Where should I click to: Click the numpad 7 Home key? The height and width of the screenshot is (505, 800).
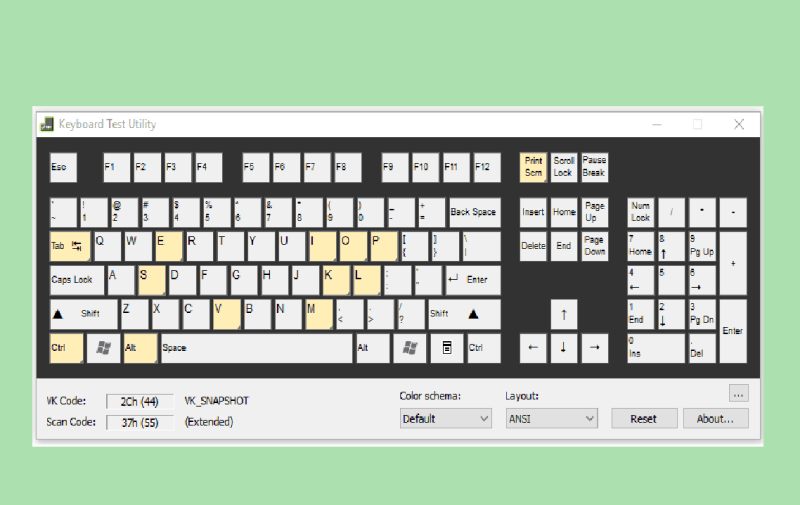tap(640, 246)
